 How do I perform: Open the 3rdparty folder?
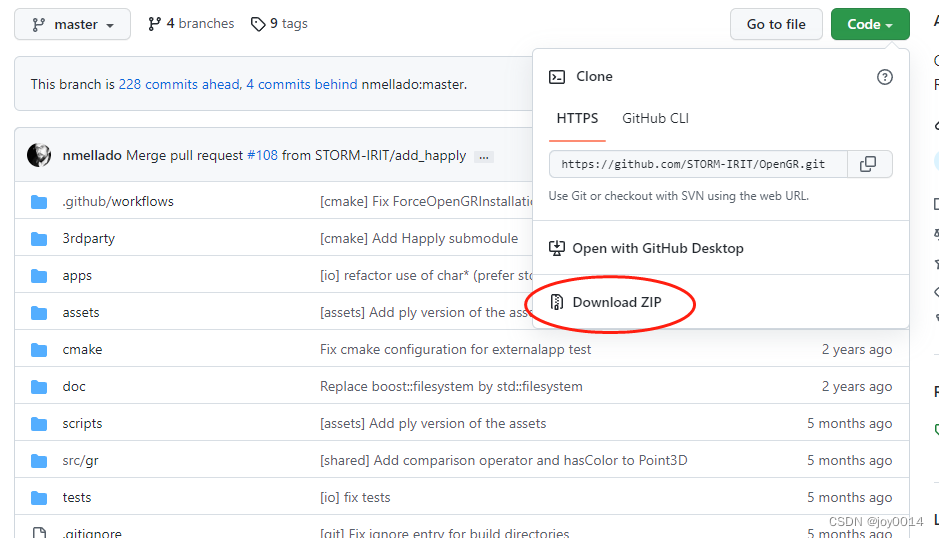(89, 238)
